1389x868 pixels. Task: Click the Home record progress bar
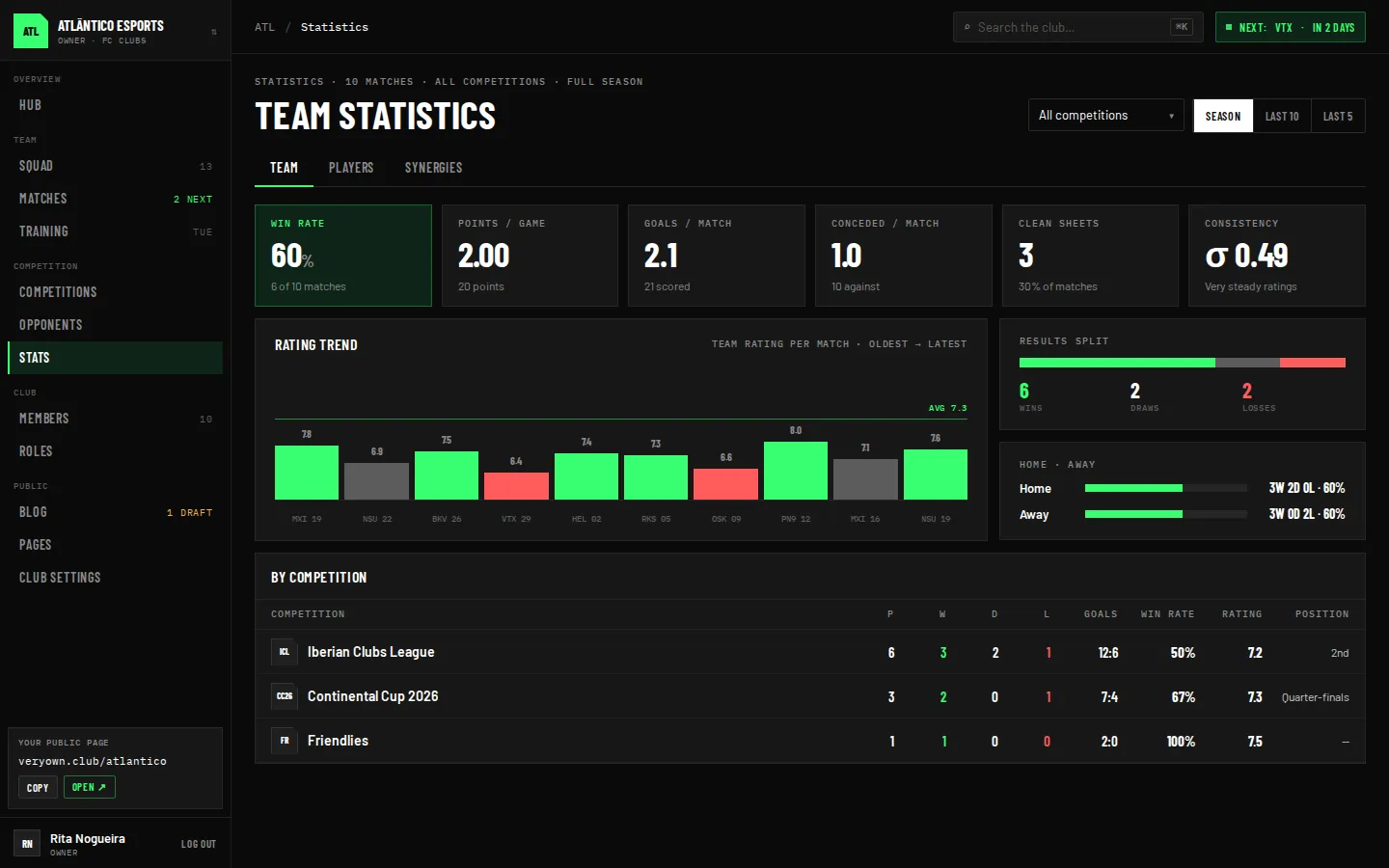[1166, 488]
